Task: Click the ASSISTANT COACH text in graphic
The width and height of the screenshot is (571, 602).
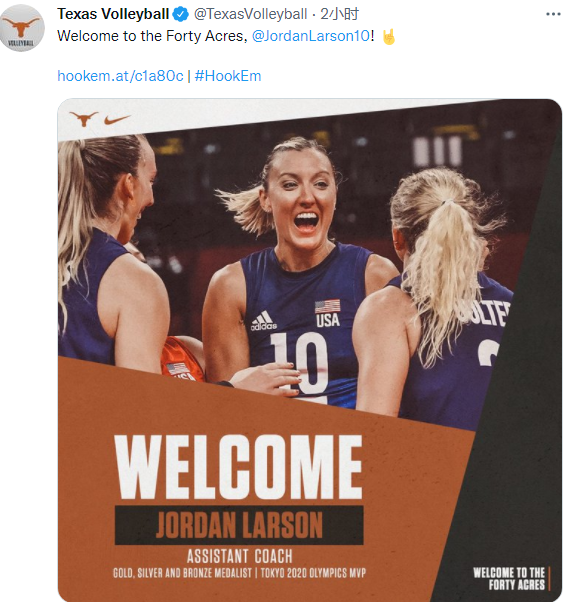Action: (x=240, y=556)
